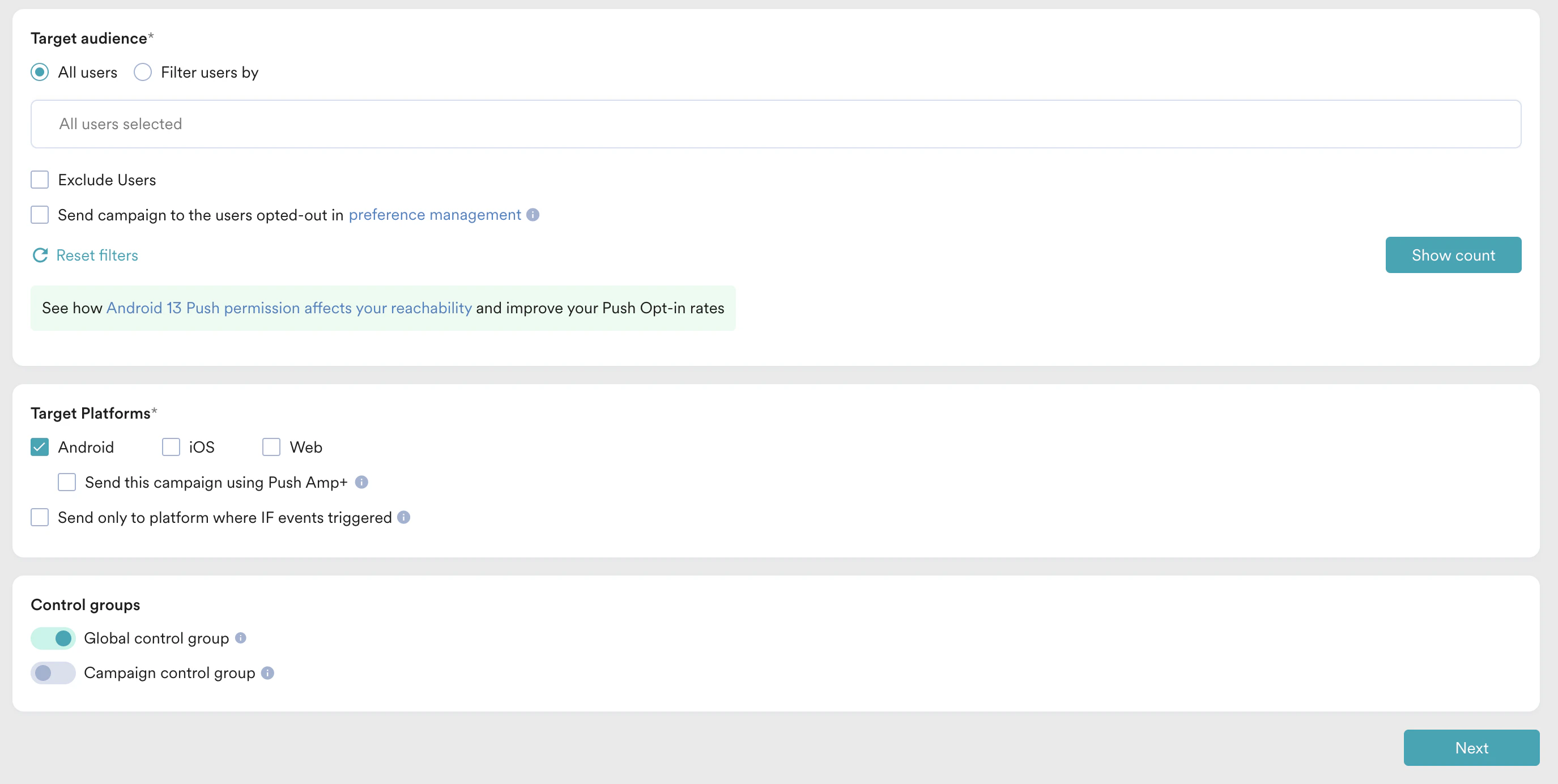This screenshot has width=1558, height=784.
Task: Select Filter users by radio option
Action: coord(143,73)
